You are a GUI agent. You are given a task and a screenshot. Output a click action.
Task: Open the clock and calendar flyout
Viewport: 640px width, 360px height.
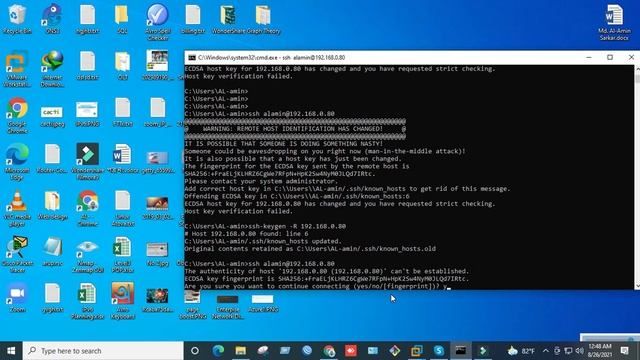coord(600,351)
